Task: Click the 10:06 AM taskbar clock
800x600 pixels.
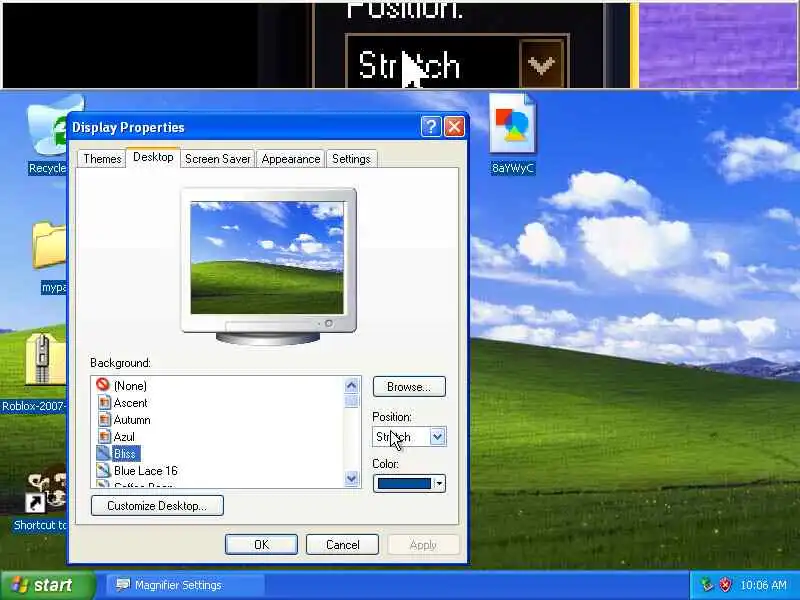Action: coord(763,585)
